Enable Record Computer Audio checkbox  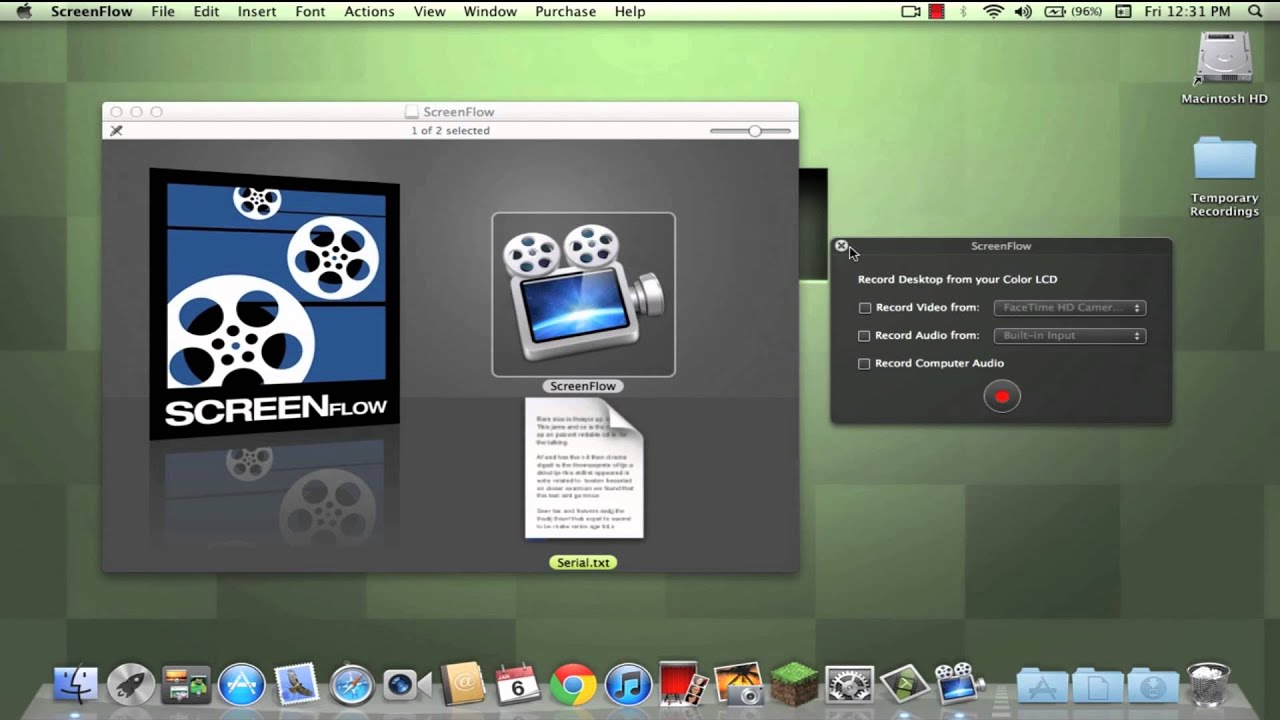865,364
